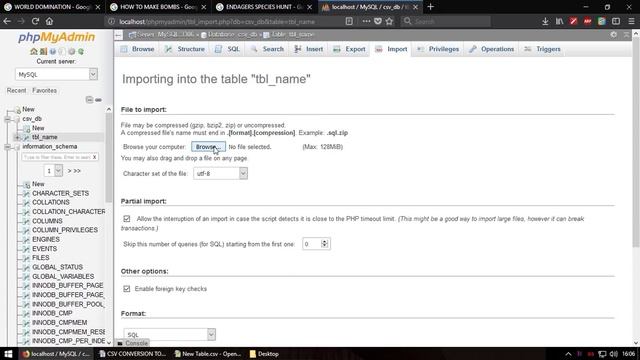This screenshot has width=640, height=360.
Task: Go back to previous page
Action: click(x=7, y=21)
